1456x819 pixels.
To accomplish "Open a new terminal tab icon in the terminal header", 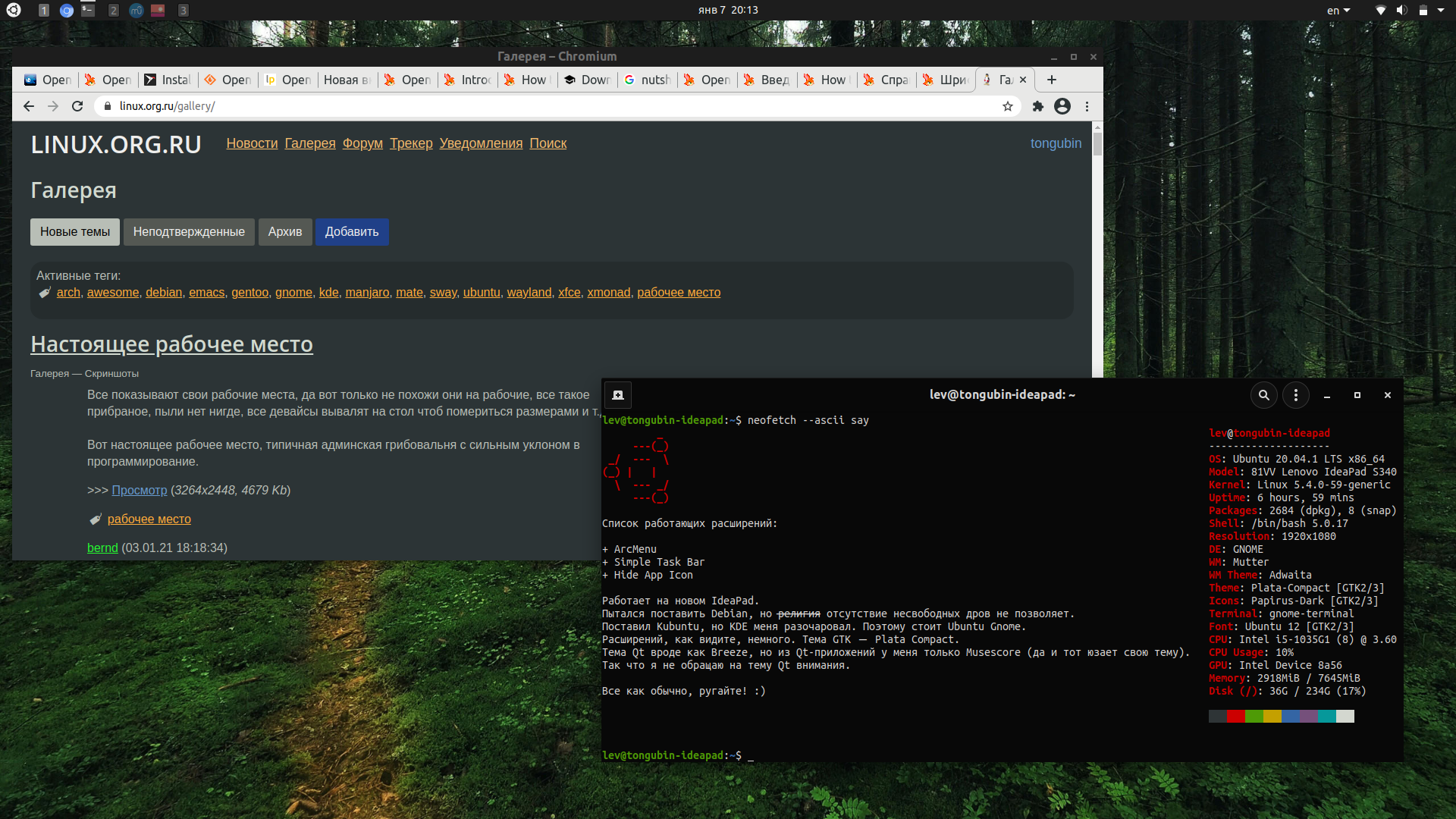I will (x=618, y=395).
